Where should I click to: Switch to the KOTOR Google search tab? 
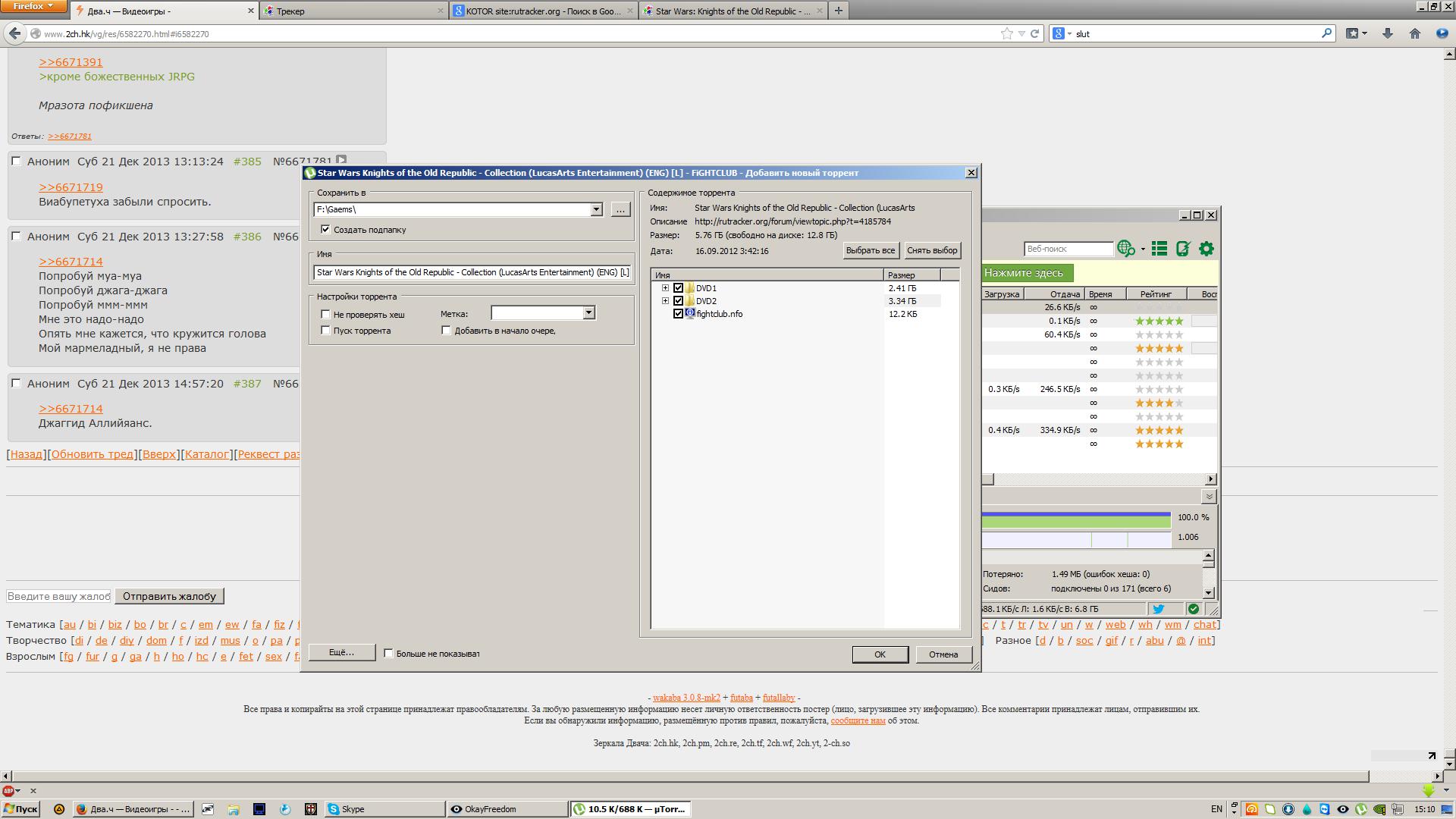click(x=543, y=11)
